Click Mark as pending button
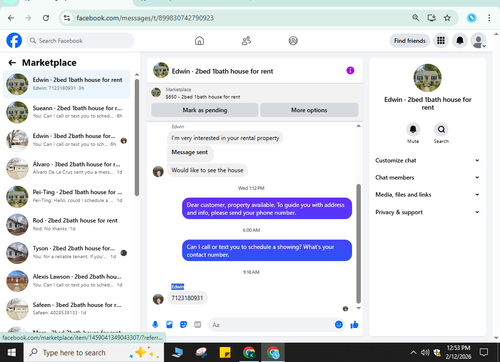The width and height of the screenshot is (500, 362). click(205, 110)
